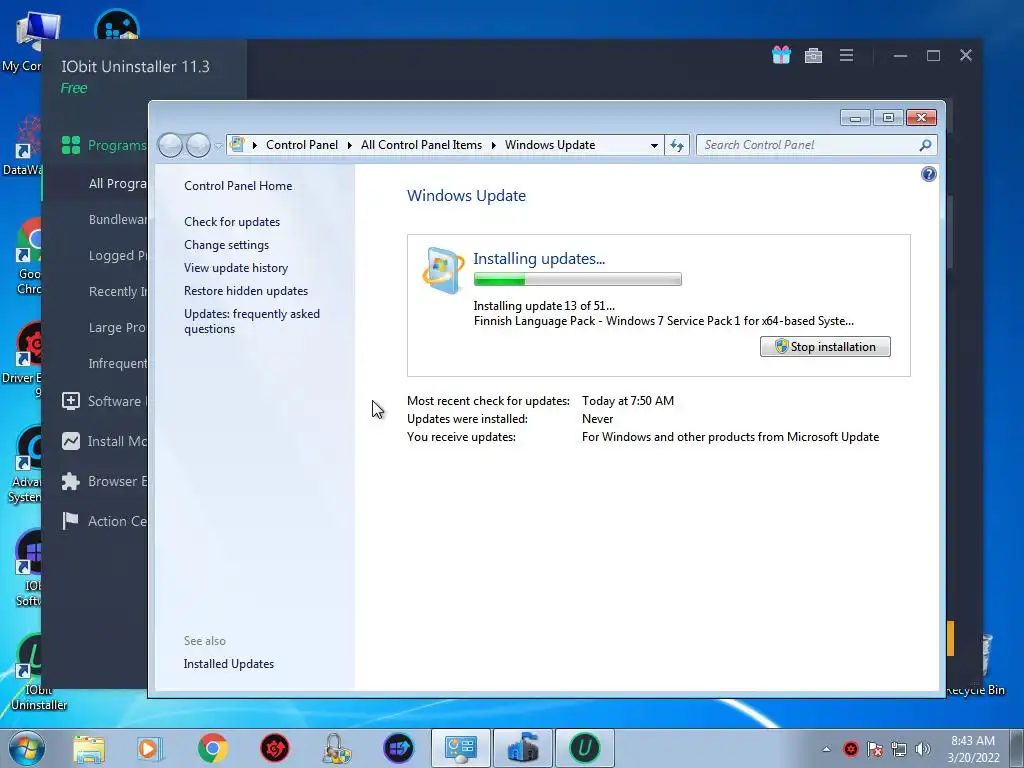Open Driver Booster red gear taskbar icon

(274, 748)
